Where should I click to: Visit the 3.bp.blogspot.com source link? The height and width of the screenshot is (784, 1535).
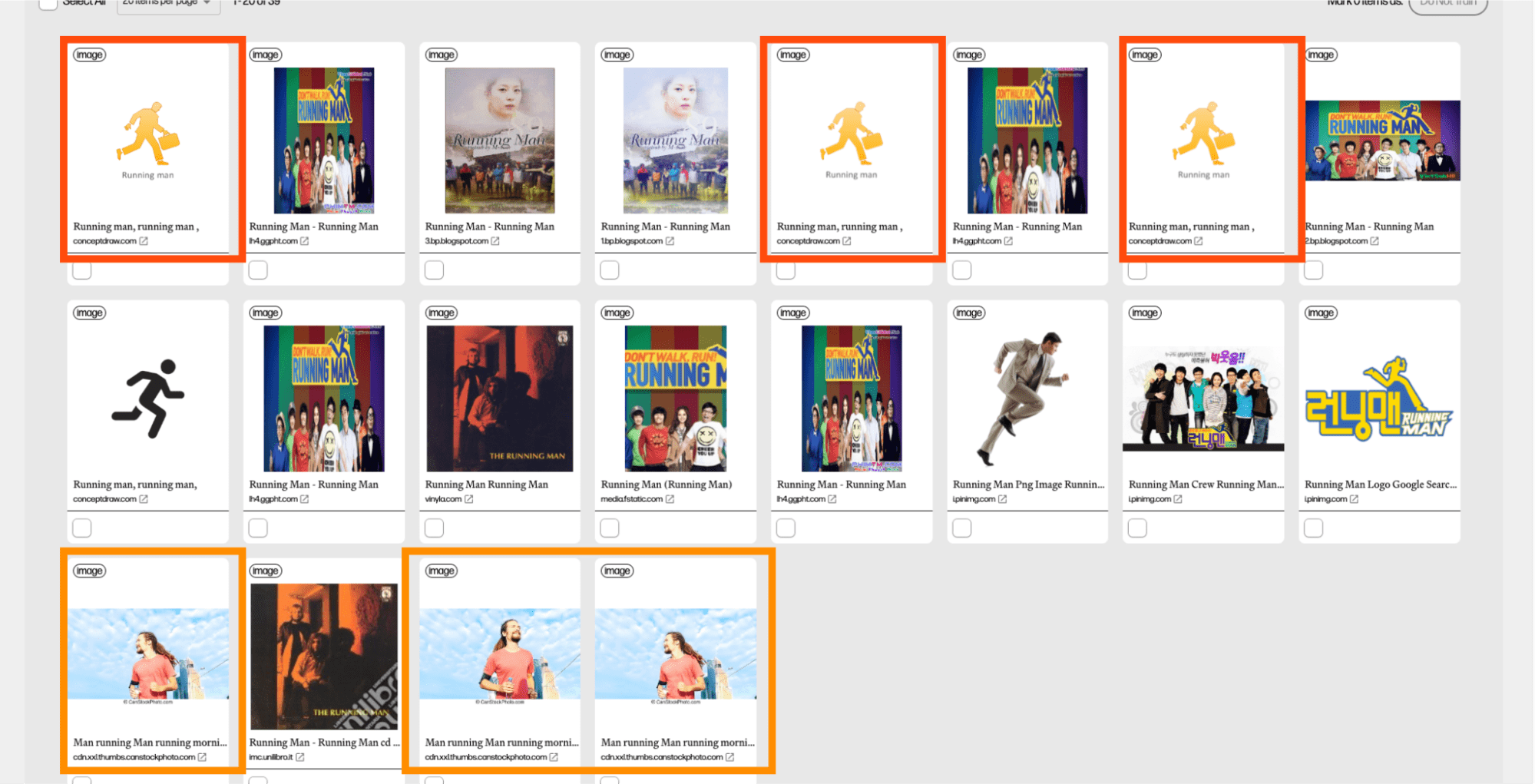(x=456, y=241)
